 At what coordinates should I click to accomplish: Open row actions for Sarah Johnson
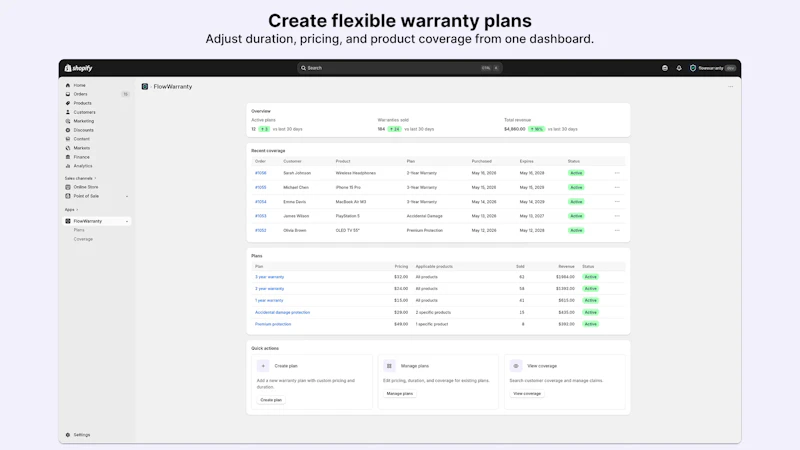[617, 173]
